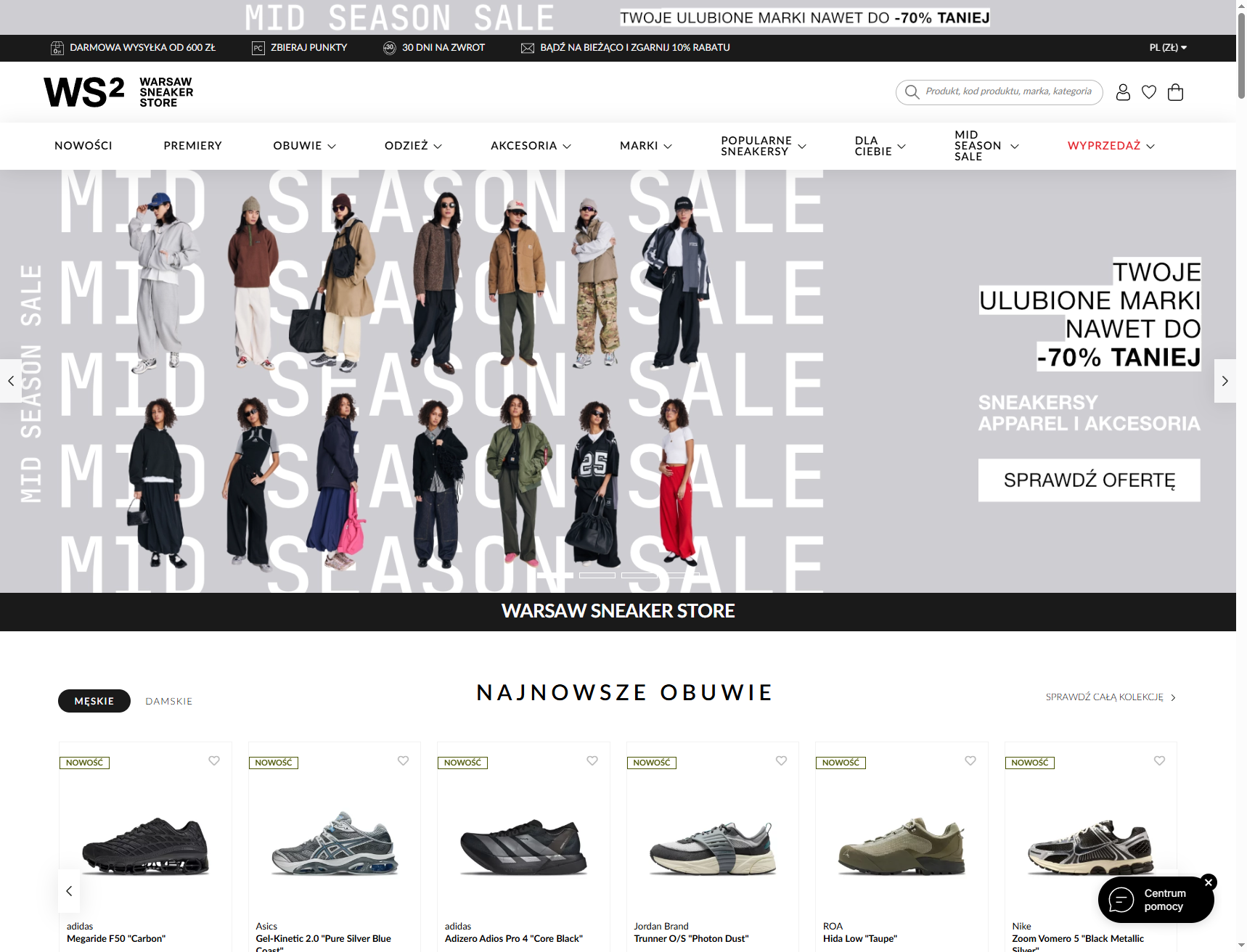Click the top MID SEASON SALE banner

[x=618, y=17]
